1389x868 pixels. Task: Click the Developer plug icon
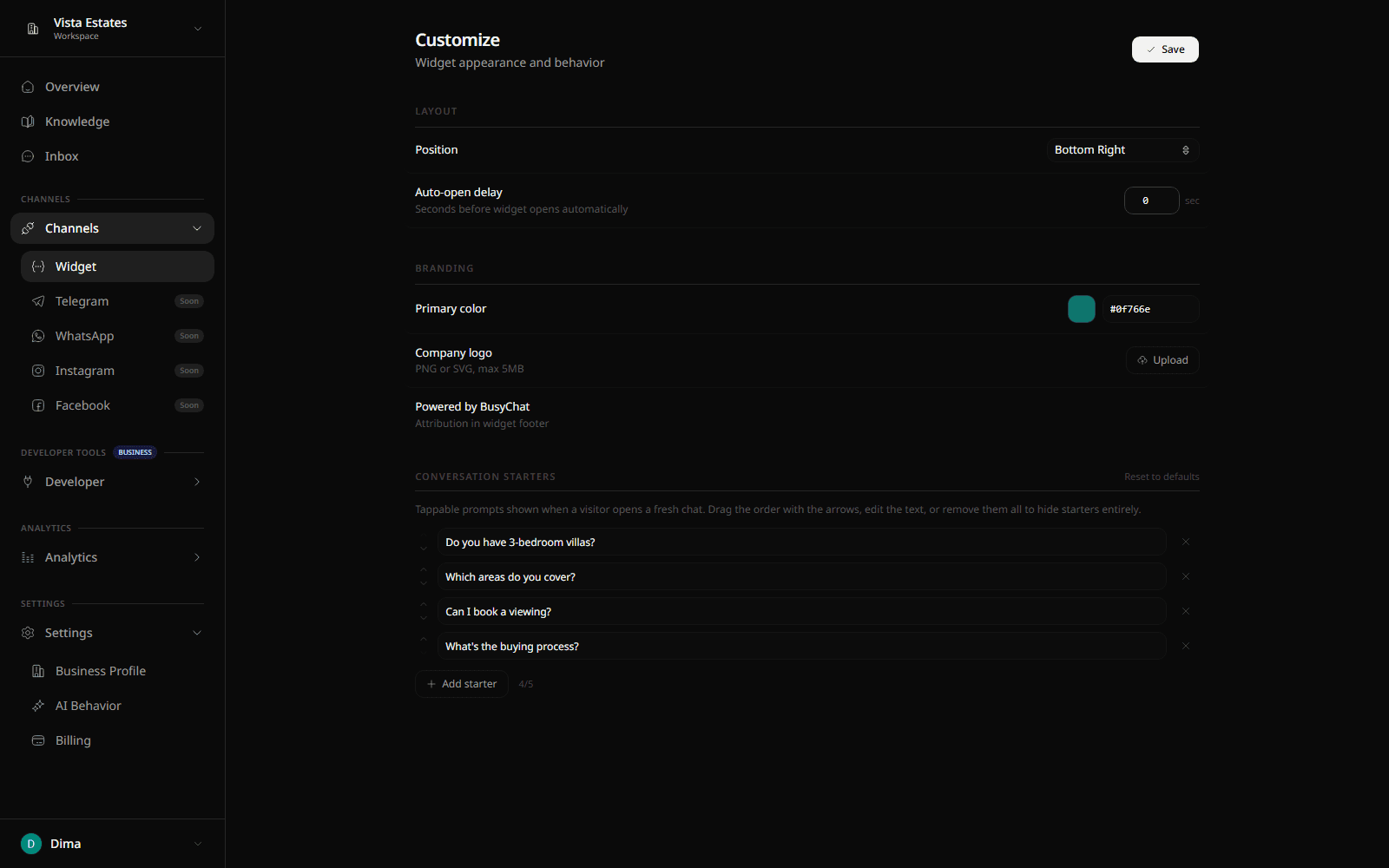coord(28,482)
